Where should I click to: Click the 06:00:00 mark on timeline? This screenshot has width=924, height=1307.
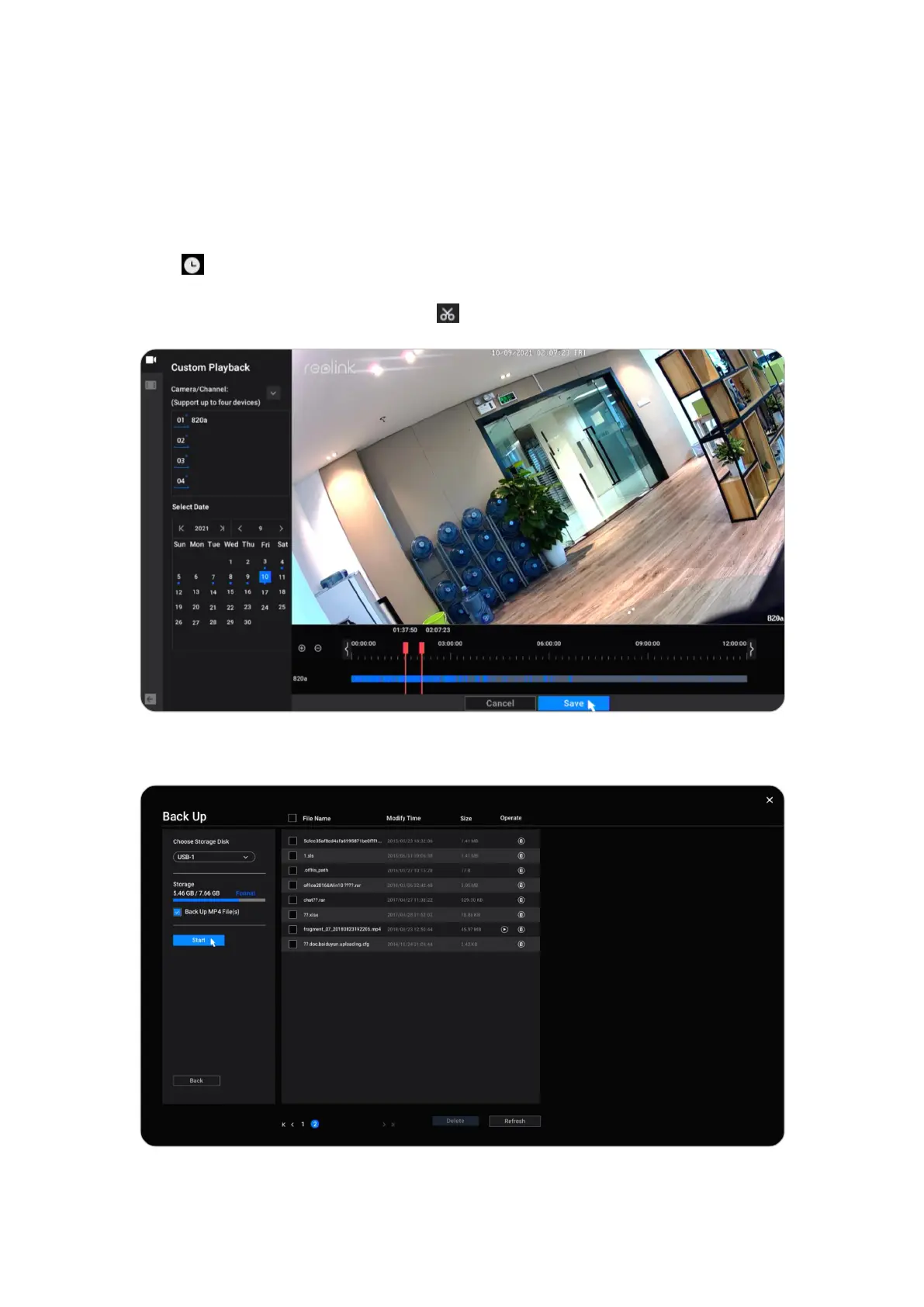point(549,644)
